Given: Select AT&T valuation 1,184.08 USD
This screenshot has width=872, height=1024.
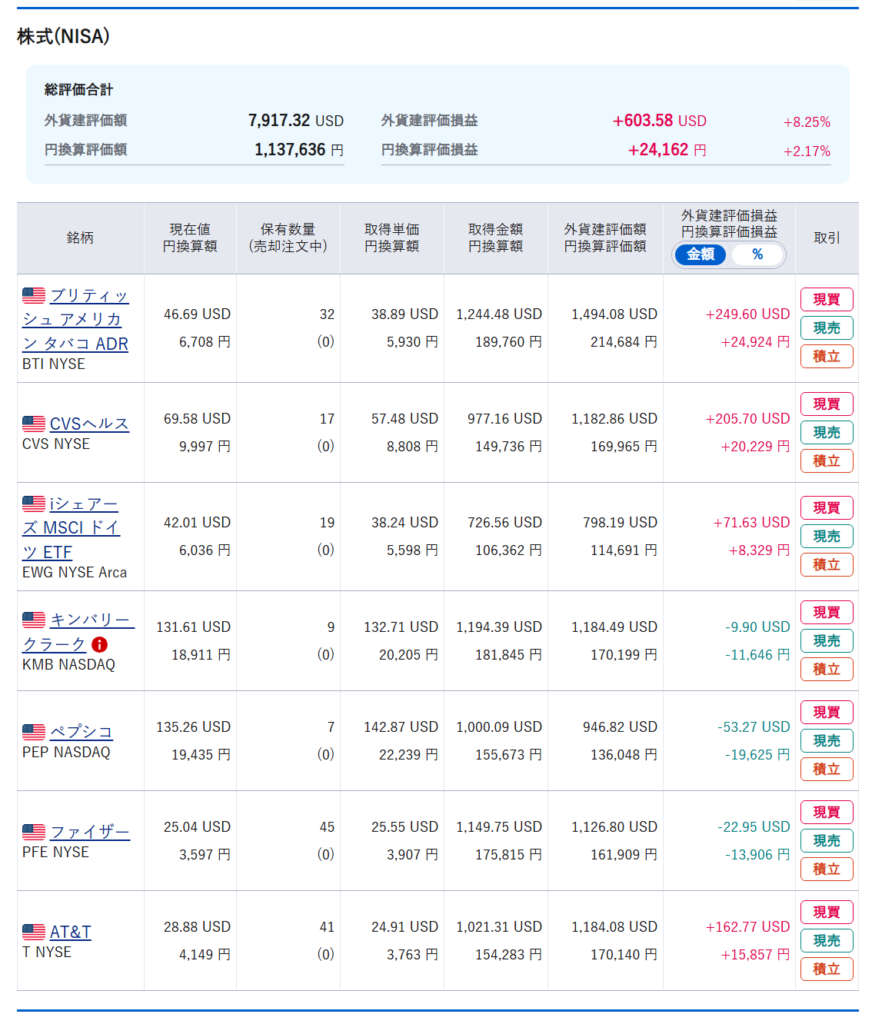Looking at the screenshot, I should click(615, 927).
